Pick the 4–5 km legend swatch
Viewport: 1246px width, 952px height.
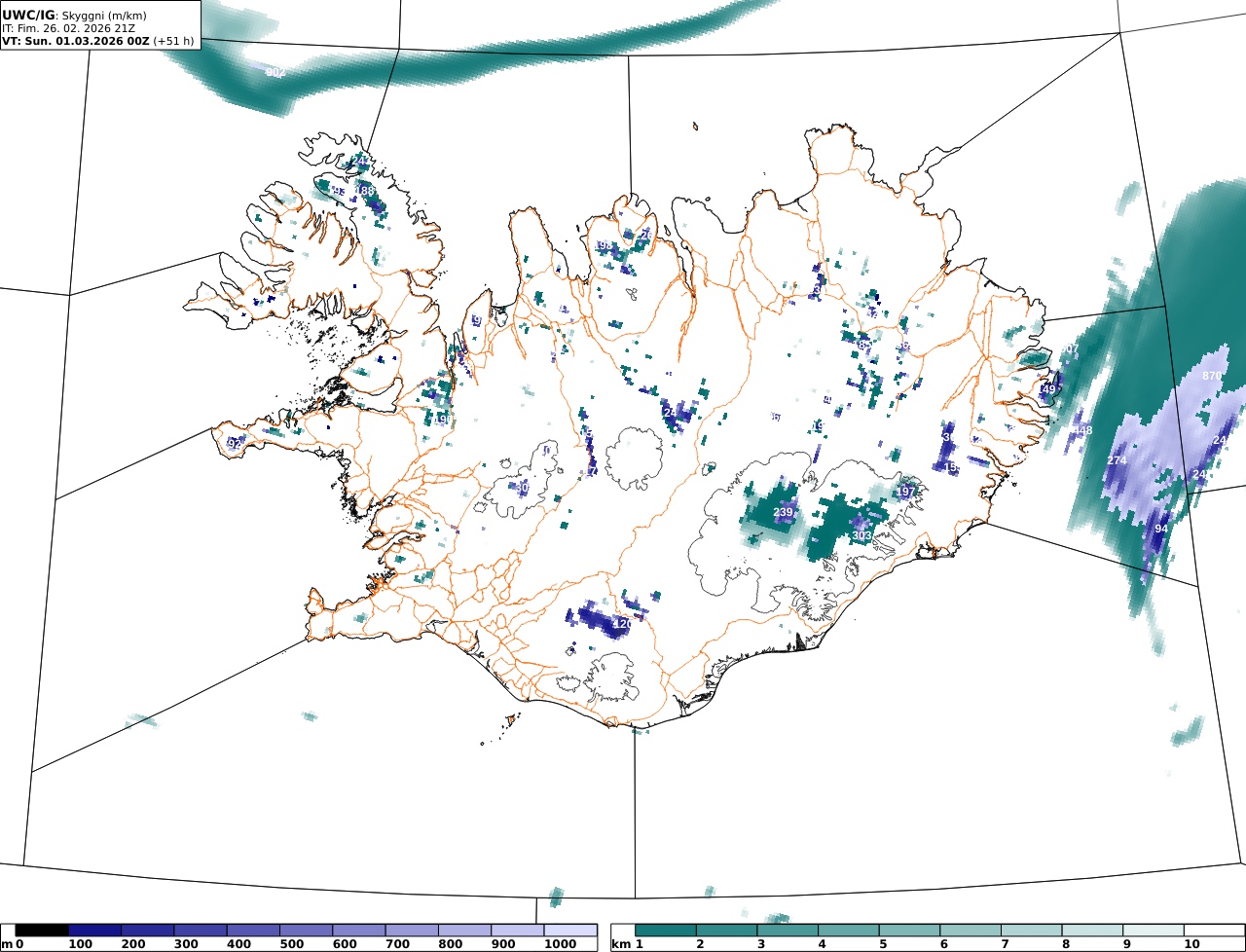pyautogui.click(x=849, y=931)
